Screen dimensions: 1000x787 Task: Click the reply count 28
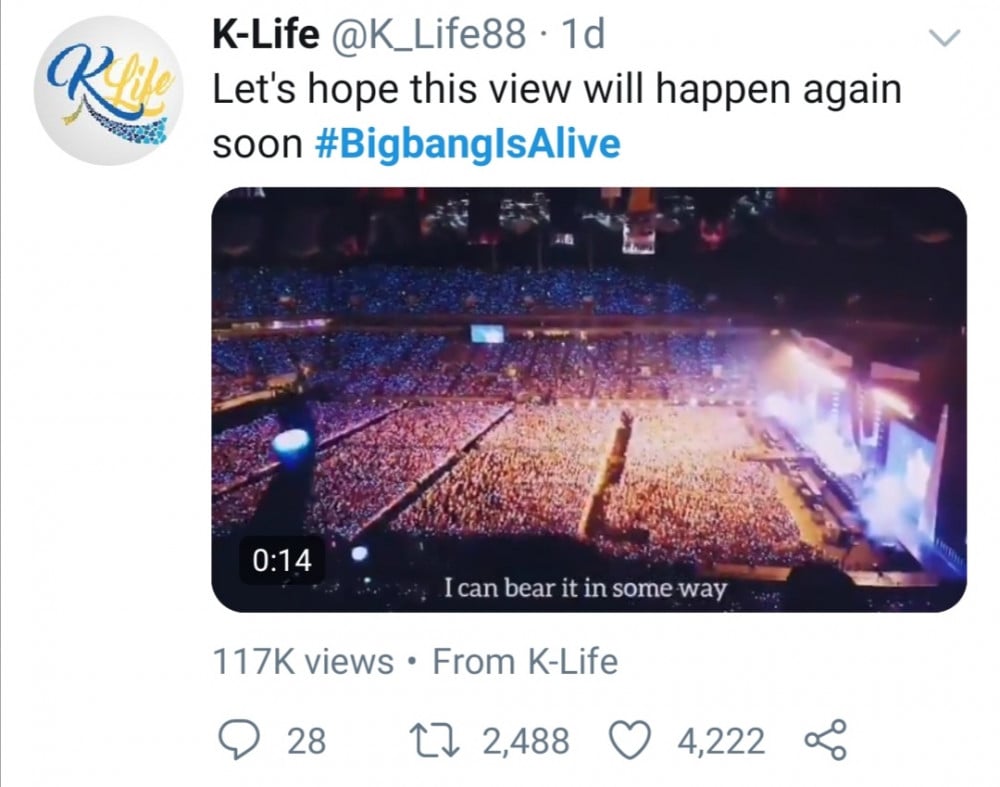click(306, 741)
